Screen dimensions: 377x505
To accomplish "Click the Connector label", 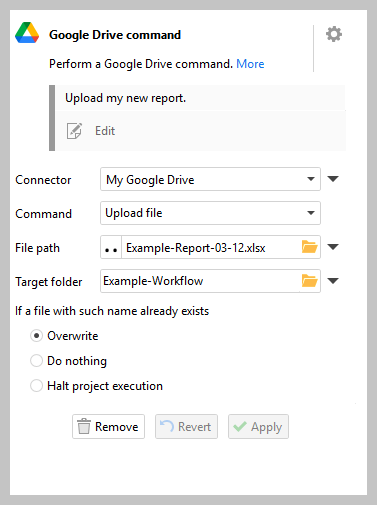I will pyautogui.click(x=43, y=180).
